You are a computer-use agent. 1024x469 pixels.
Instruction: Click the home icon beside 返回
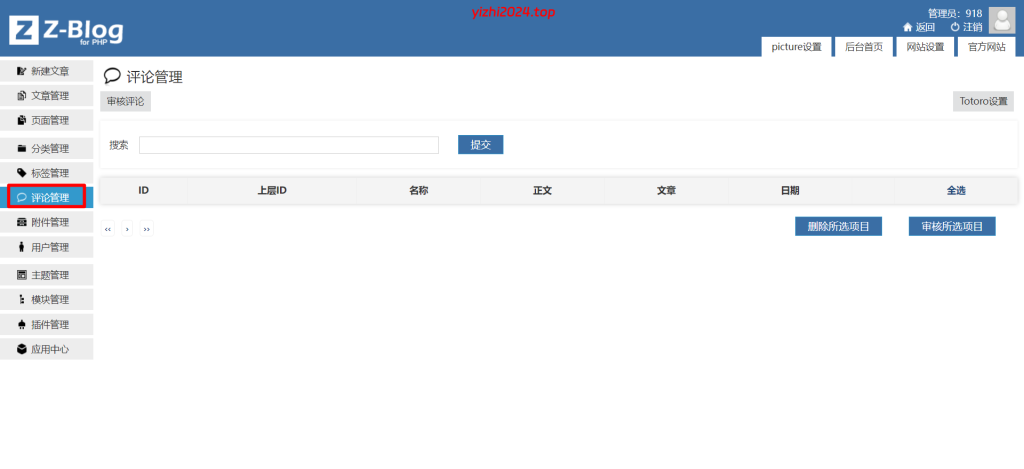[907, 27]
